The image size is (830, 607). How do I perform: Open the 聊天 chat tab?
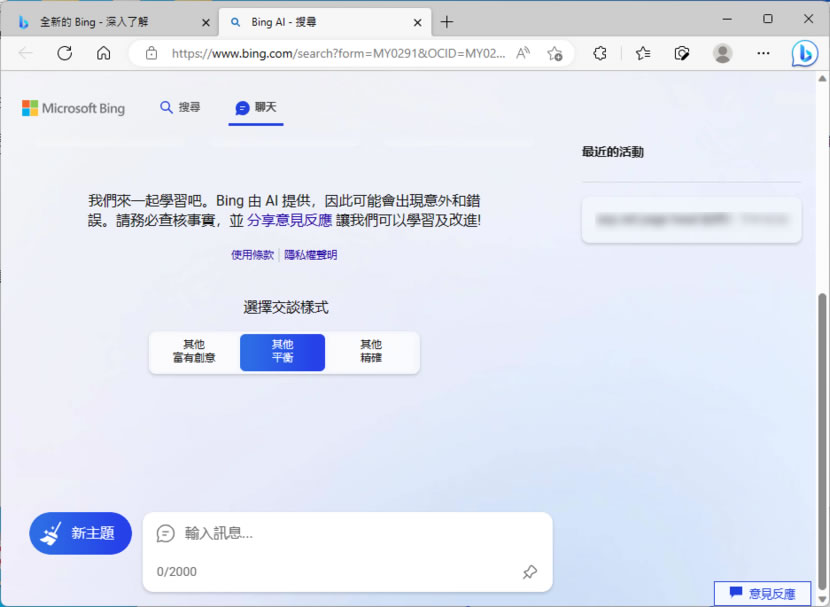[256, 108]
